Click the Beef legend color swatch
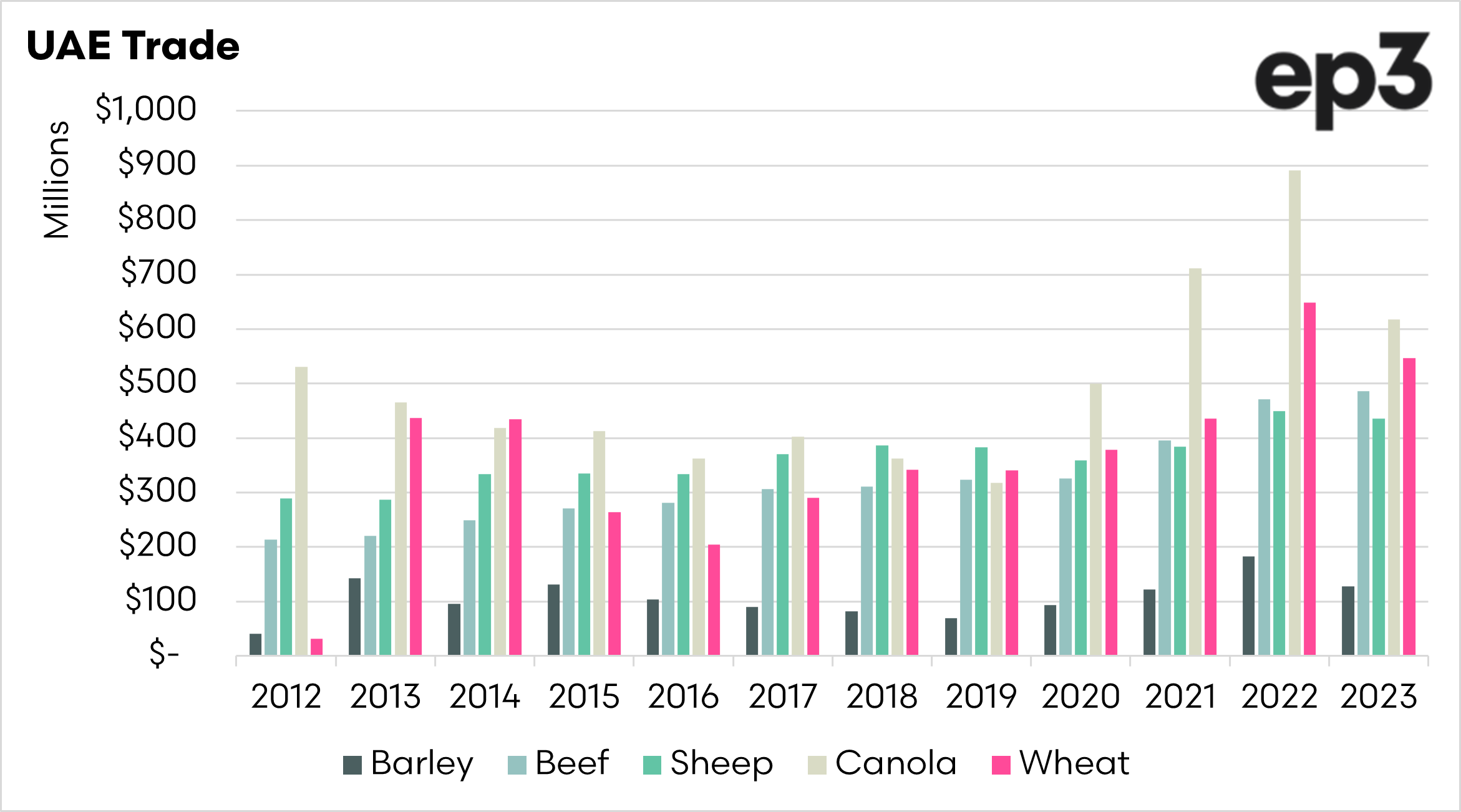The height and width of the screenshot is (812, 1461). click(517, 765)
